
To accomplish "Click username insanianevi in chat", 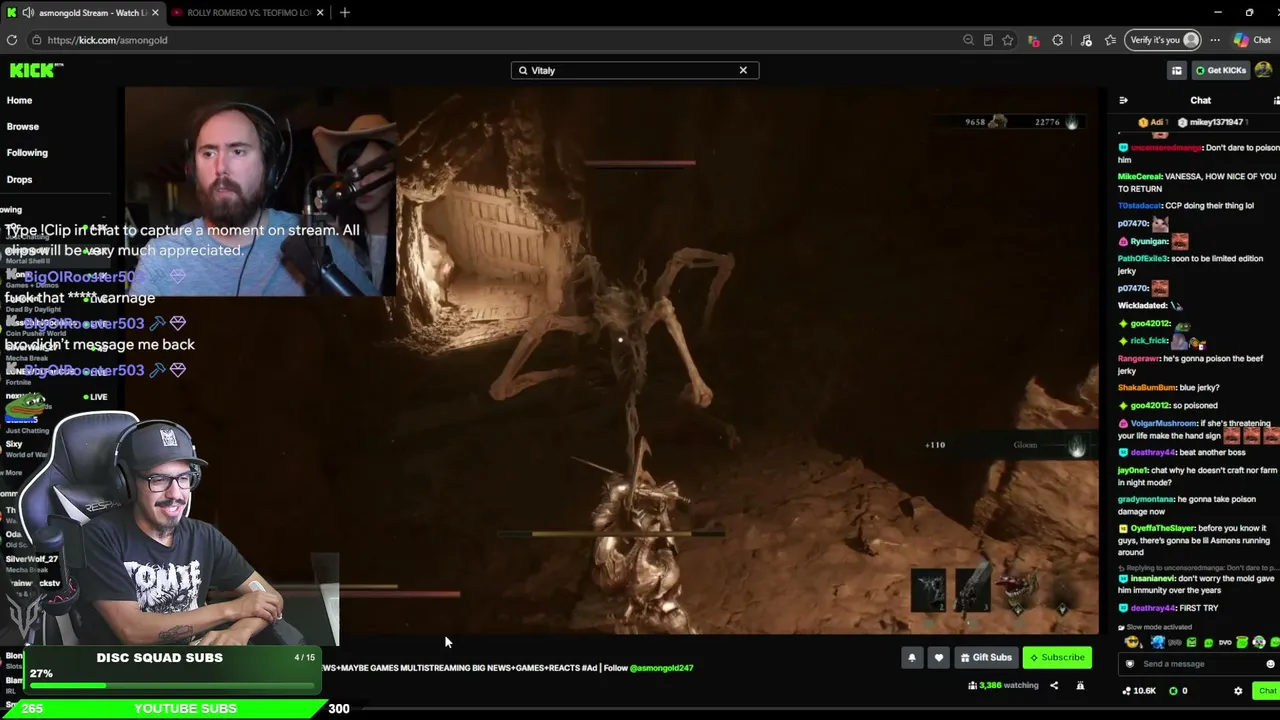I will 1153,578.
